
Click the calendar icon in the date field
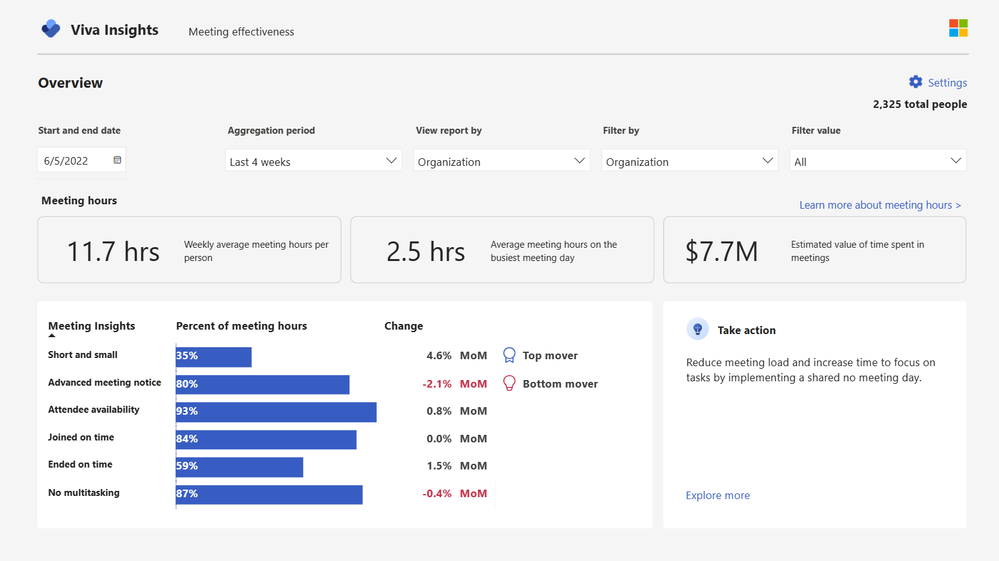pyautogui.click(x=117, y=160)
